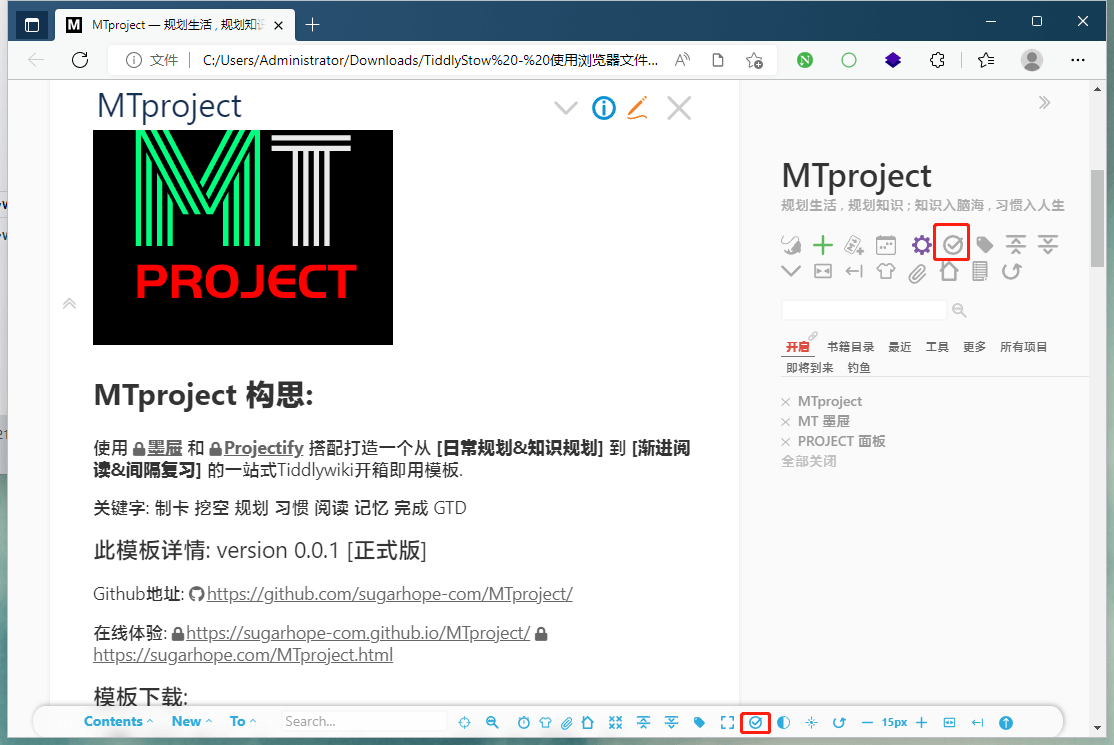
Task: Switch to 最近 tab
Action: coord(899,347)
